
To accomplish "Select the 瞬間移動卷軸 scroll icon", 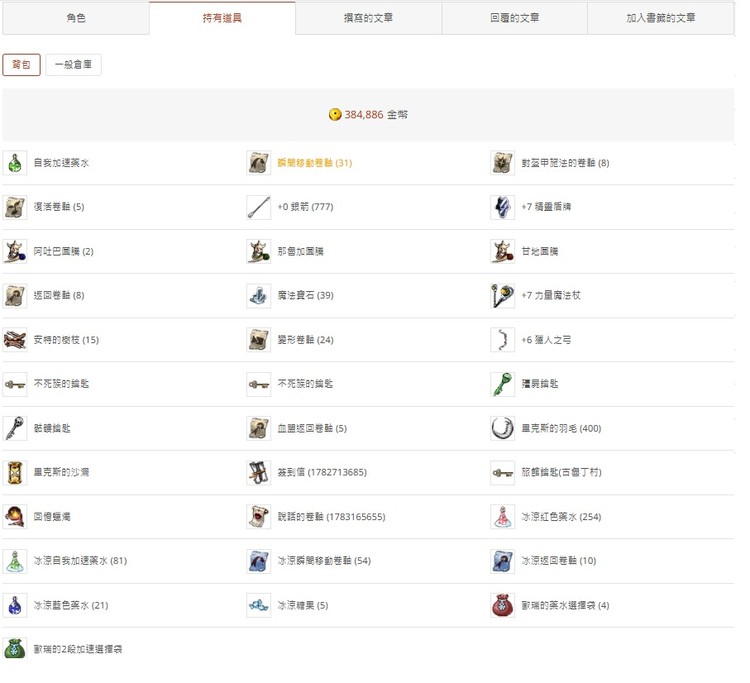I will click(x=259, y=163).
